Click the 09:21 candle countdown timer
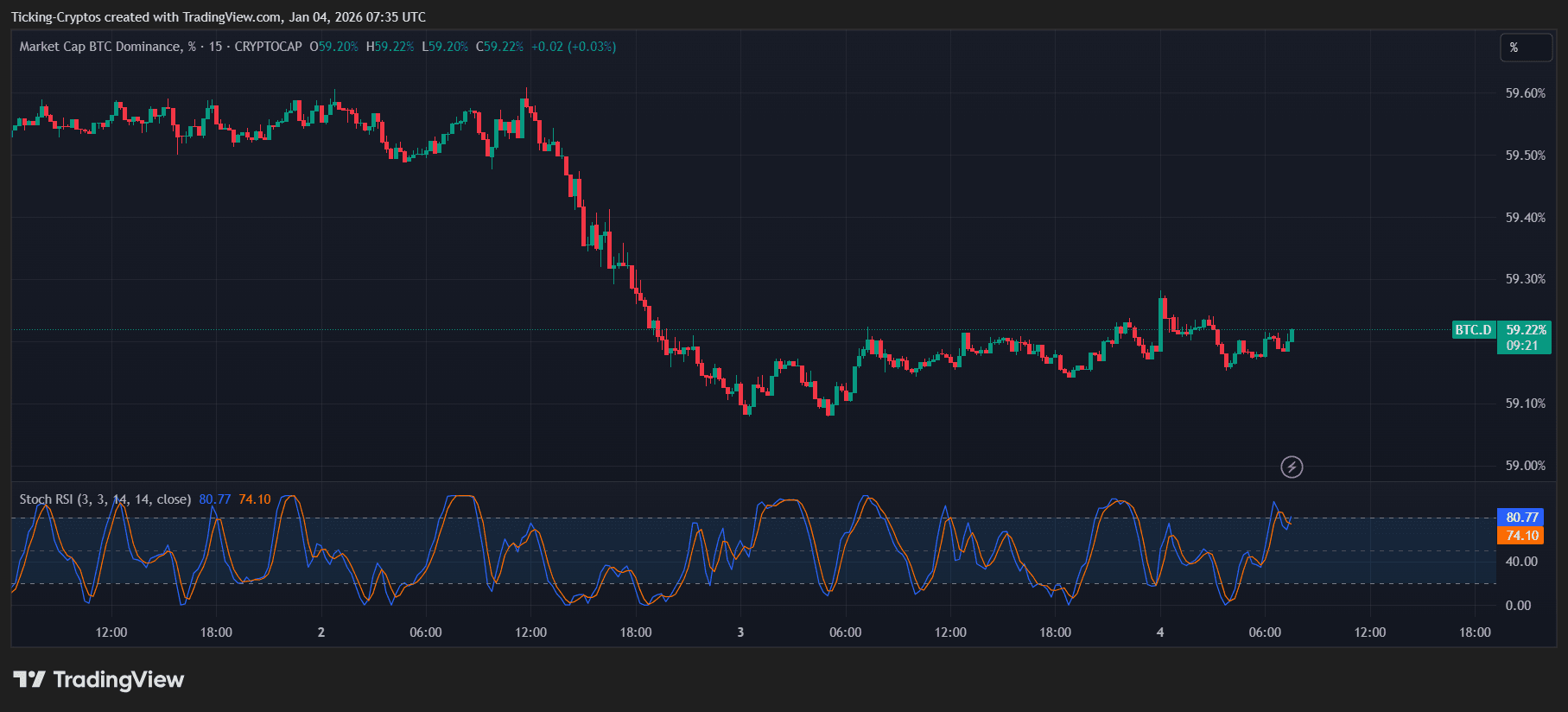The width and height of the screenshot is (1568, 712). coord(1522,346)
